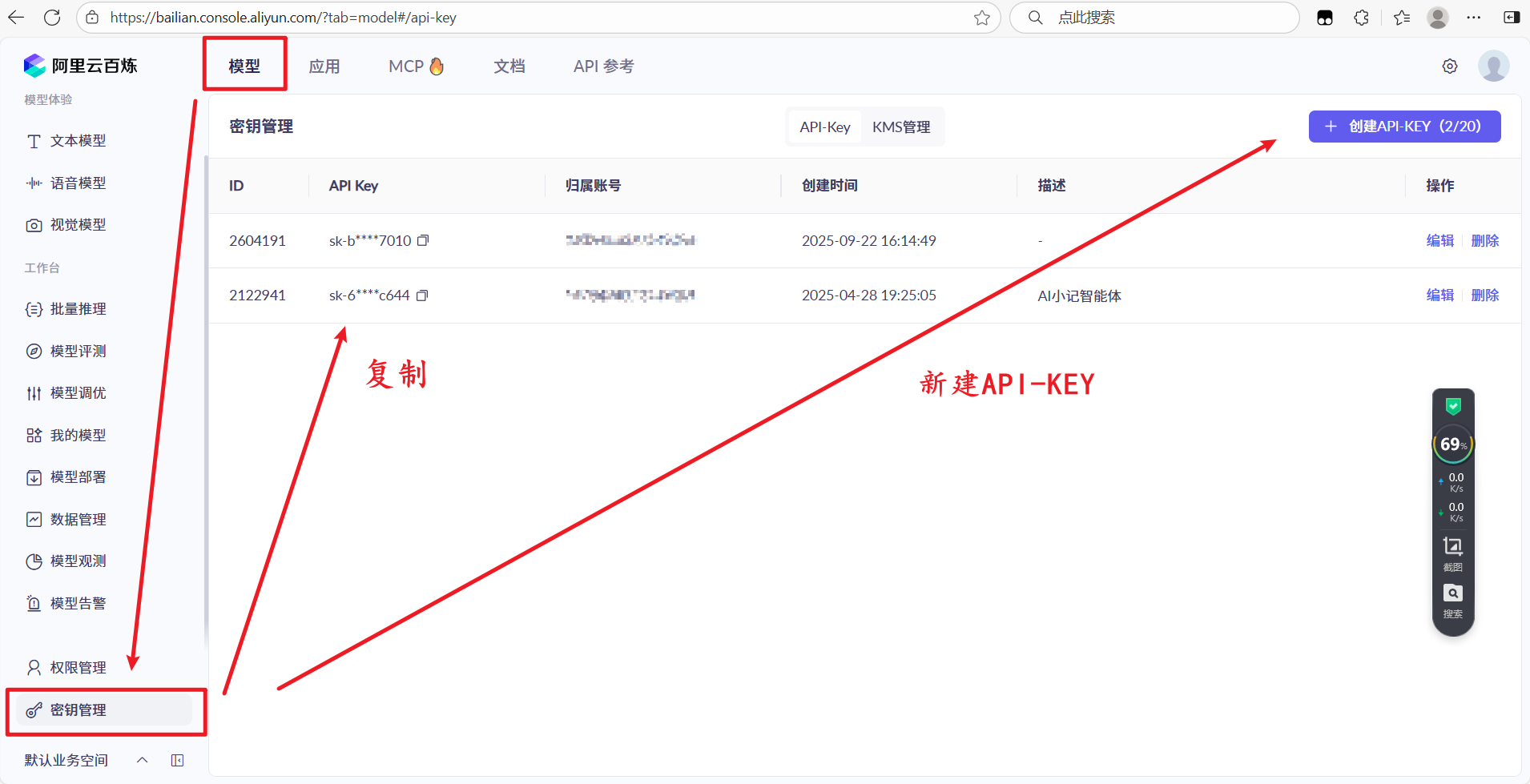Click the creation time 2025-04-28 19:25:05
This screenshot has height=784, width=1530.
coord(869,296)
